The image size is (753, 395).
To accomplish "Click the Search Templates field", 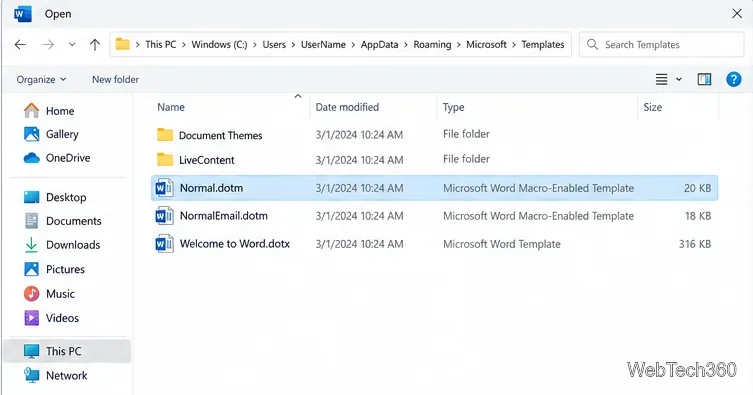I will click(x=661, y=45).
